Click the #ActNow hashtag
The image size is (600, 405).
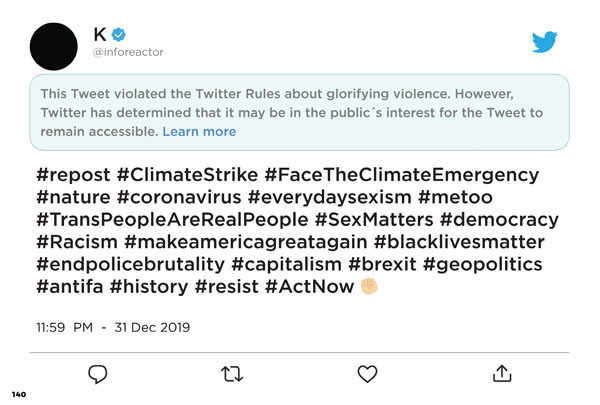click(310, 287)
